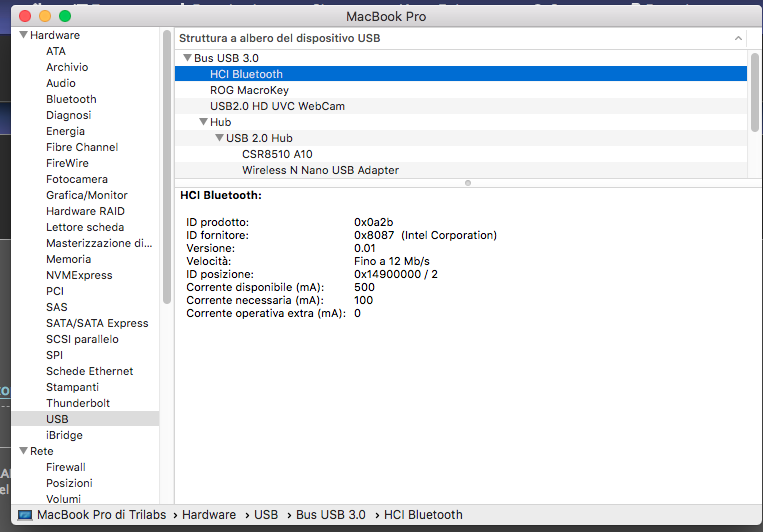Viewport: 763px width, 532px height.
Task: Click MacBook Pro di Trilabs in path bar
Action: (101, 515)
